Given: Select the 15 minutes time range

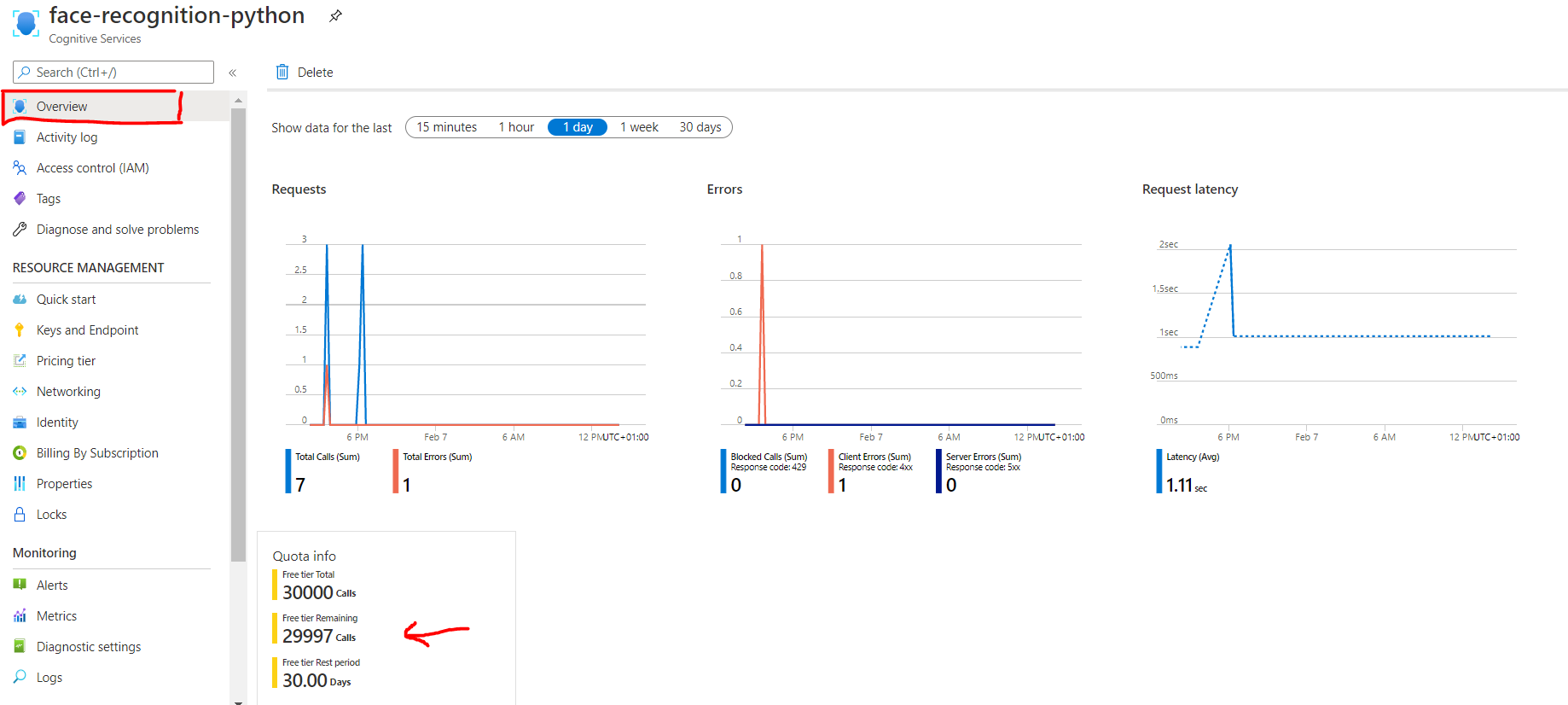Looking at the screenshot, I should click(x=446, y=127).
